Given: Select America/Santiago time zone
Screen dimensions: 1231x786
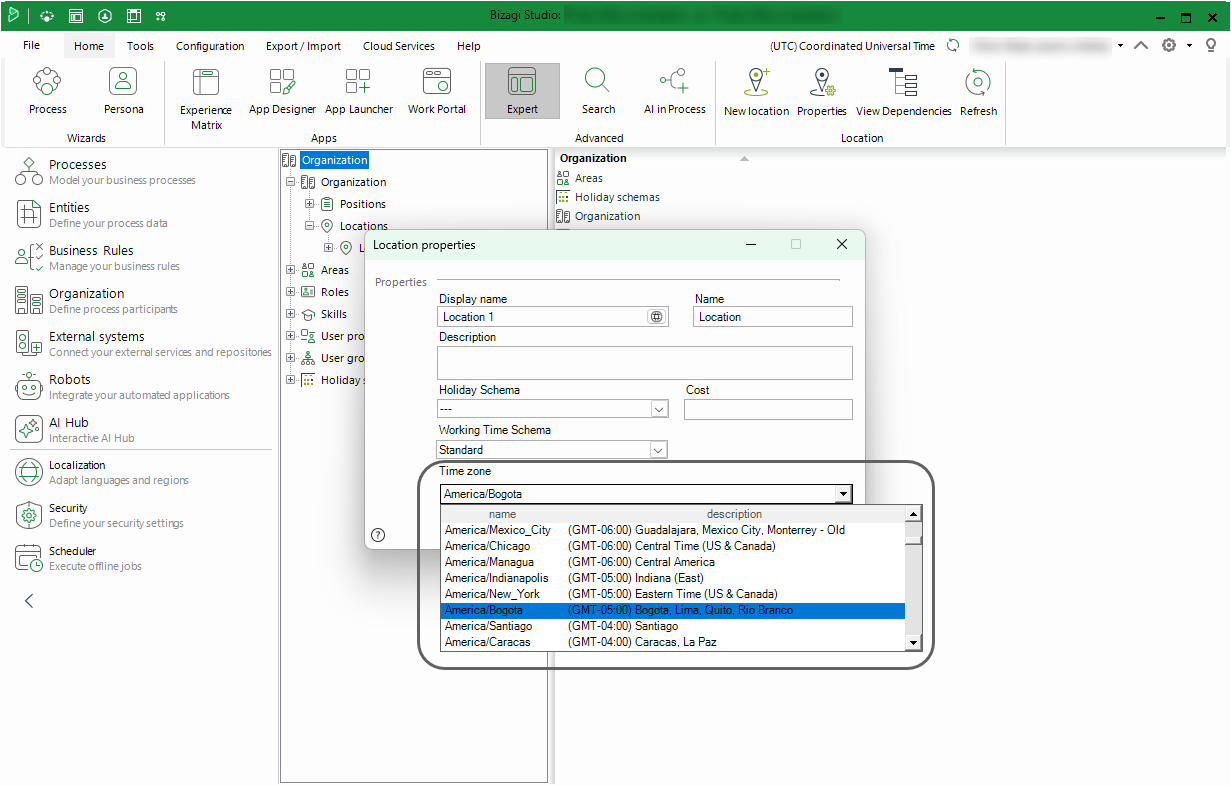Looking at the screenshot, I should [x=673, y=626].
